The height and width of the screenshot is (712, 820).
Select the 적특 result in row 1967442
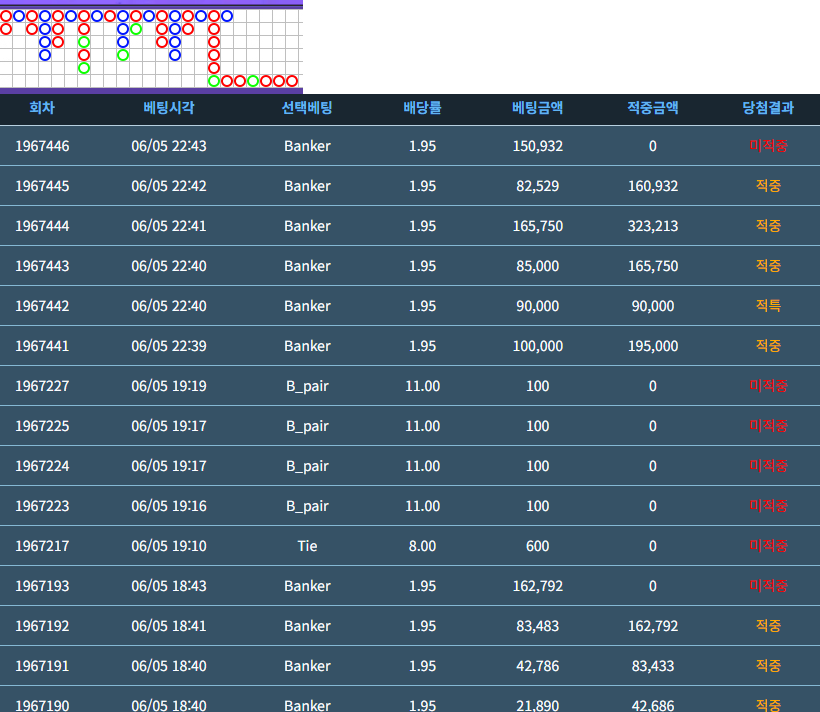coord(768,306)
